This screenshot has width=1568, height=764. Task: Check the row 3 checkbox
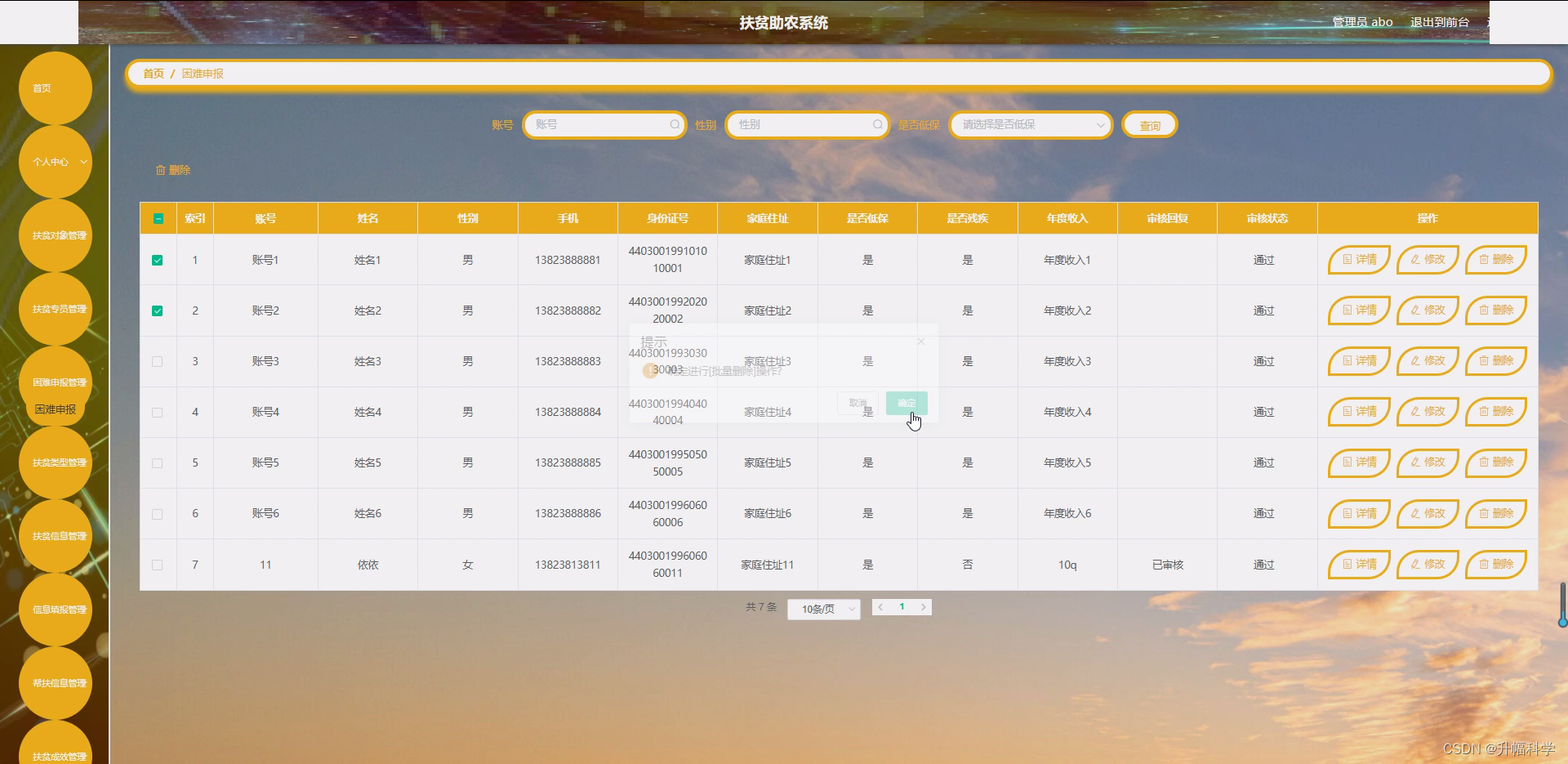pyautogui.click(x=158, y=362)
